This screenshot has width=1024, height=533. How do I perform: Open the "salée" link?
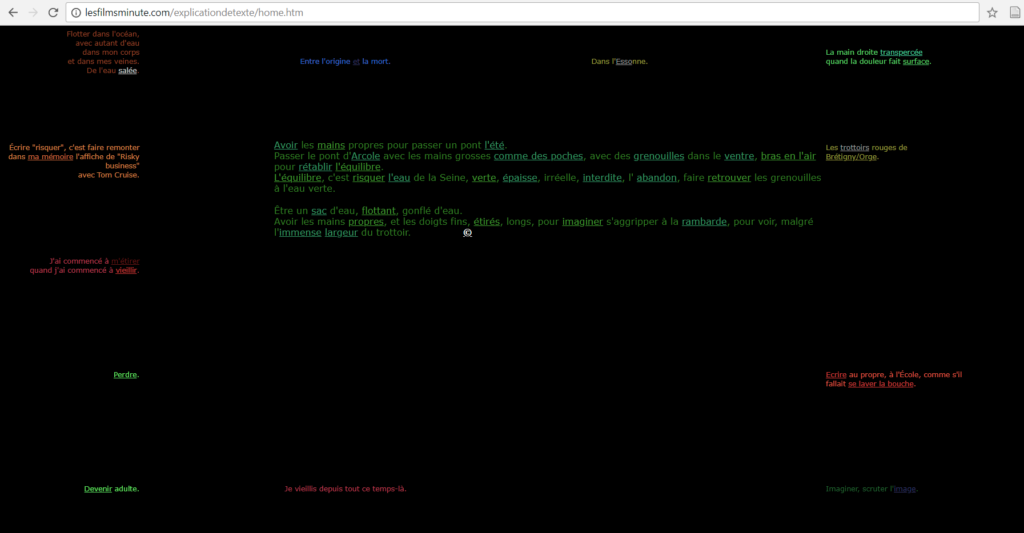pos(127,71)
